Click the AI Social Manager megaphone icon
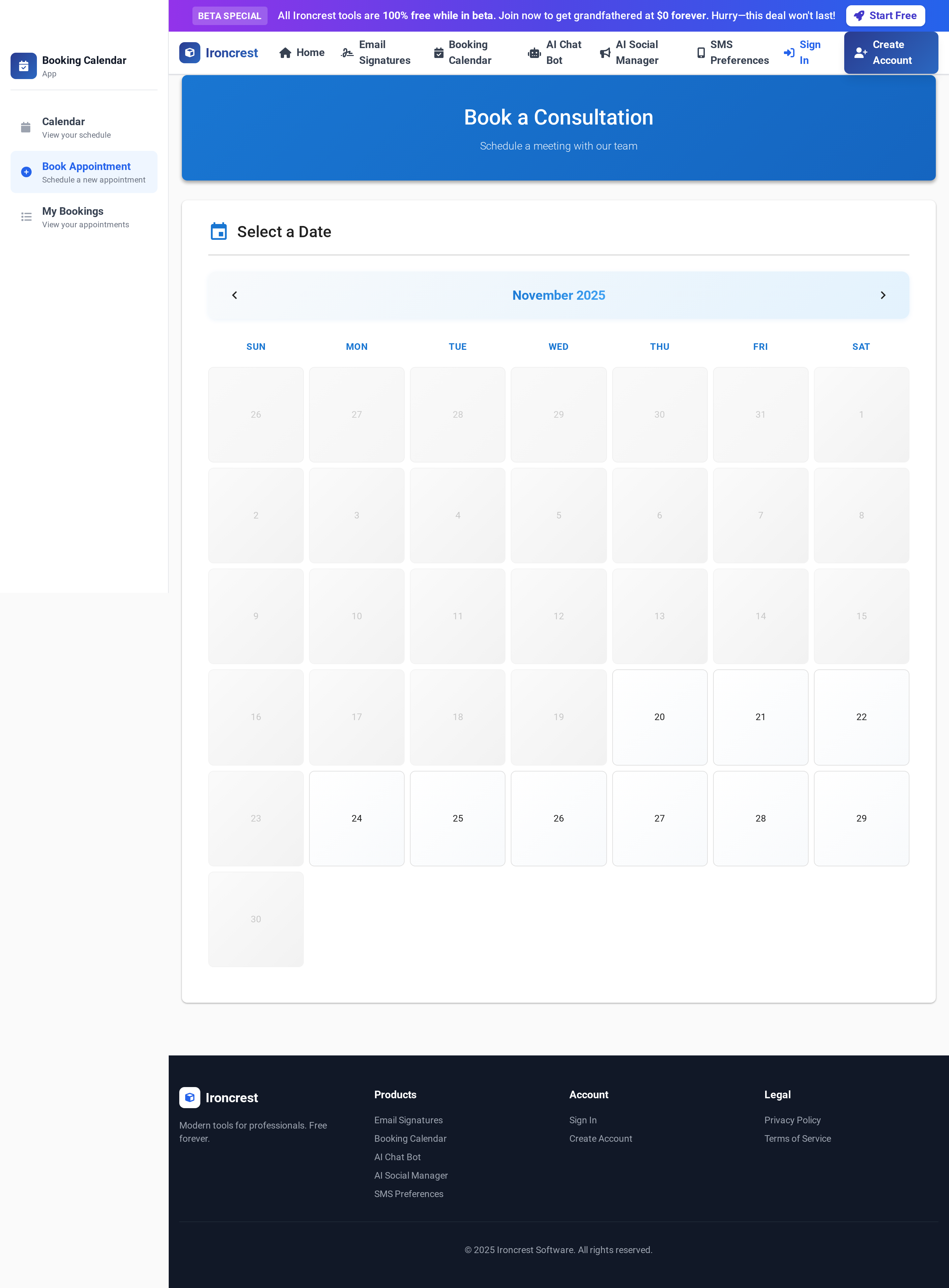This screenshot has height=1288, width=949. click(x=605, y=52)
